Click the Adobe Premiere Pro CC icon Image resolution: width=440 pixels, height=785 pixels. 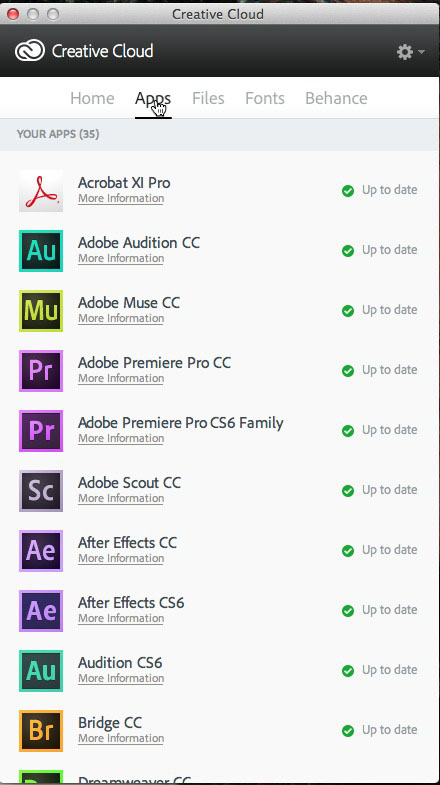click(41, 371)
